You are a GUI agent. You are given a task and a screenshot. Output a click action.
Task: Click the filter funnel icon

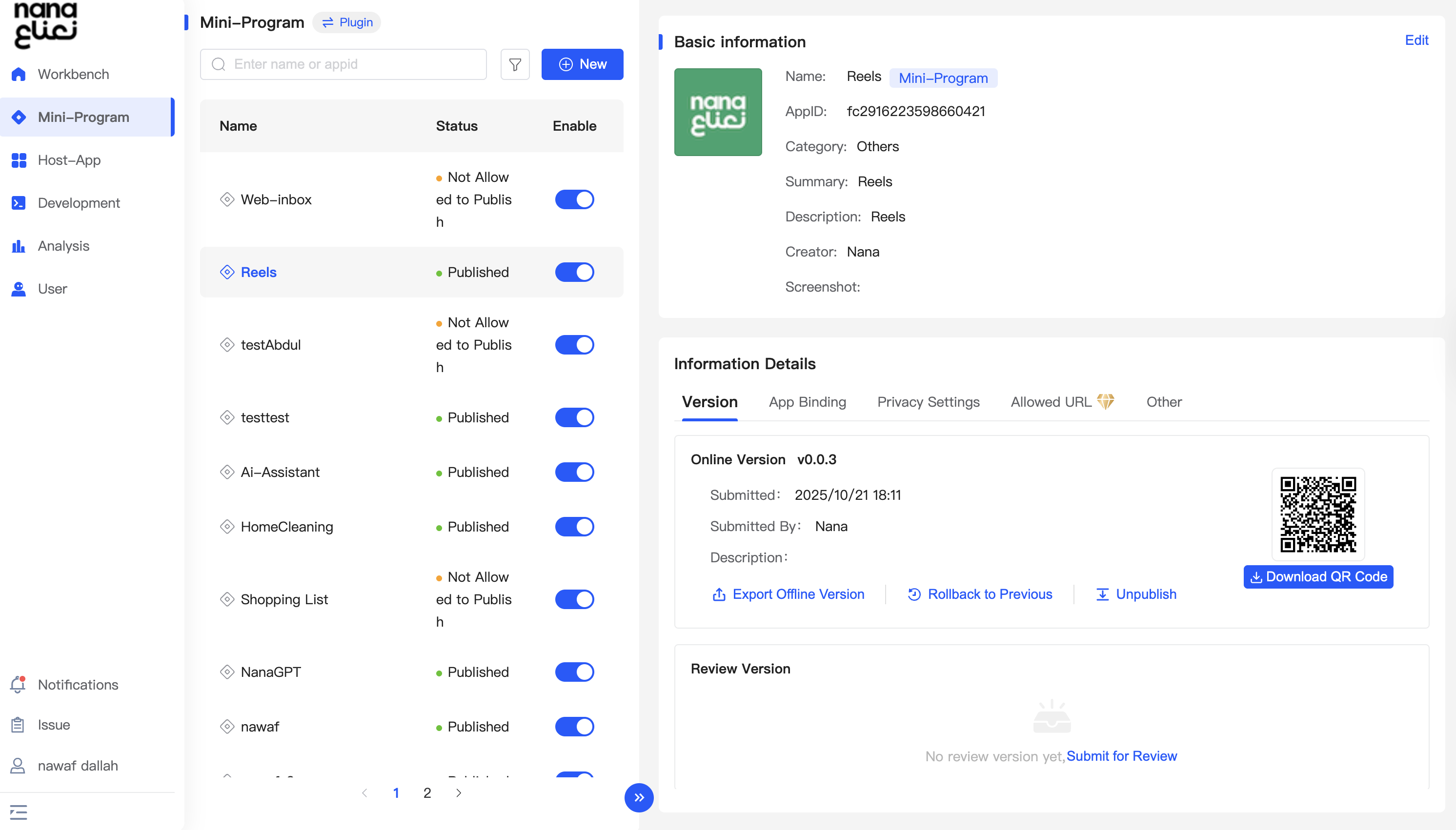pyautogui.click(x=514, y=64)
